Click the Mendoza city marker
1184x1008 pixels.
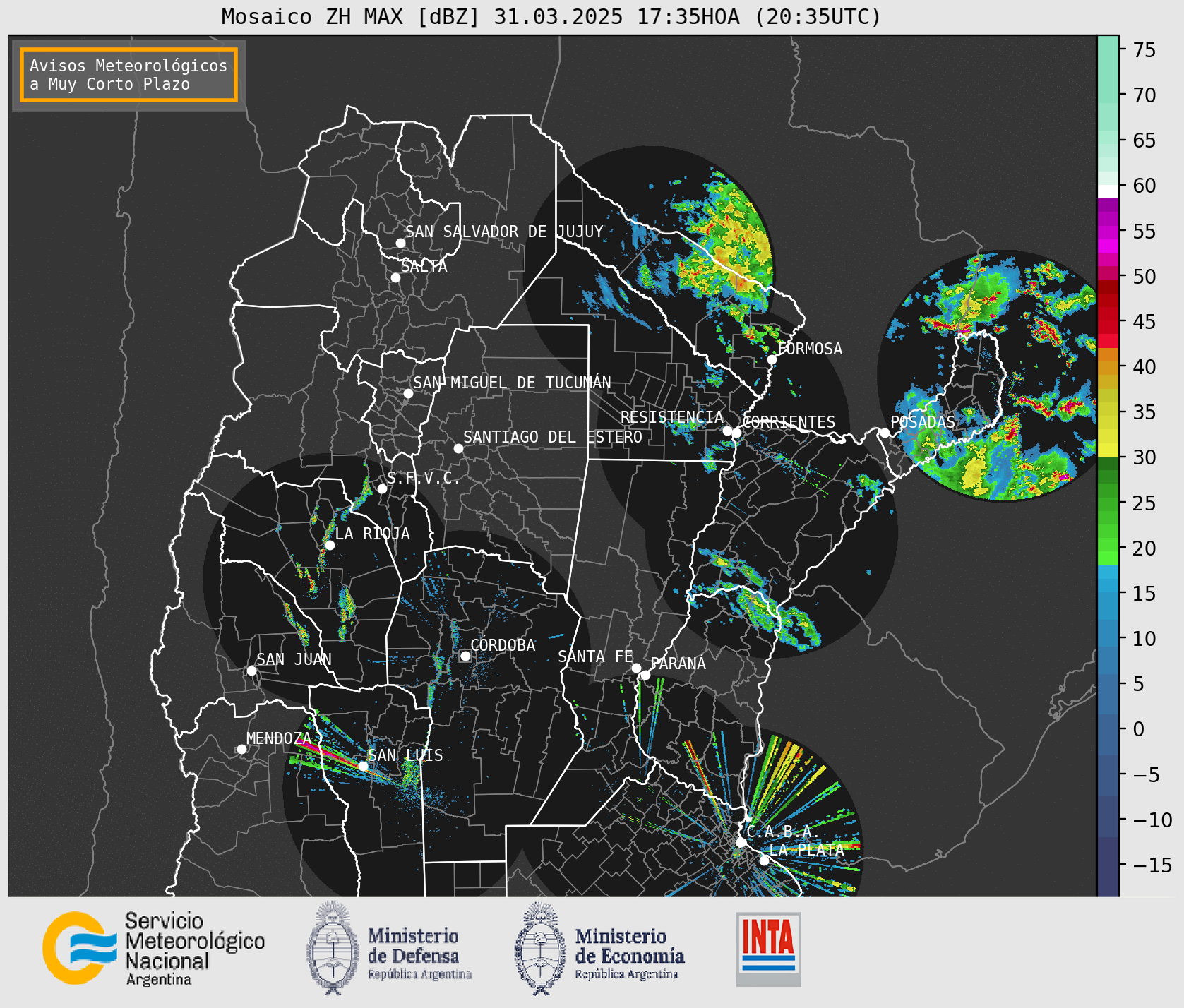pos(241,749)
